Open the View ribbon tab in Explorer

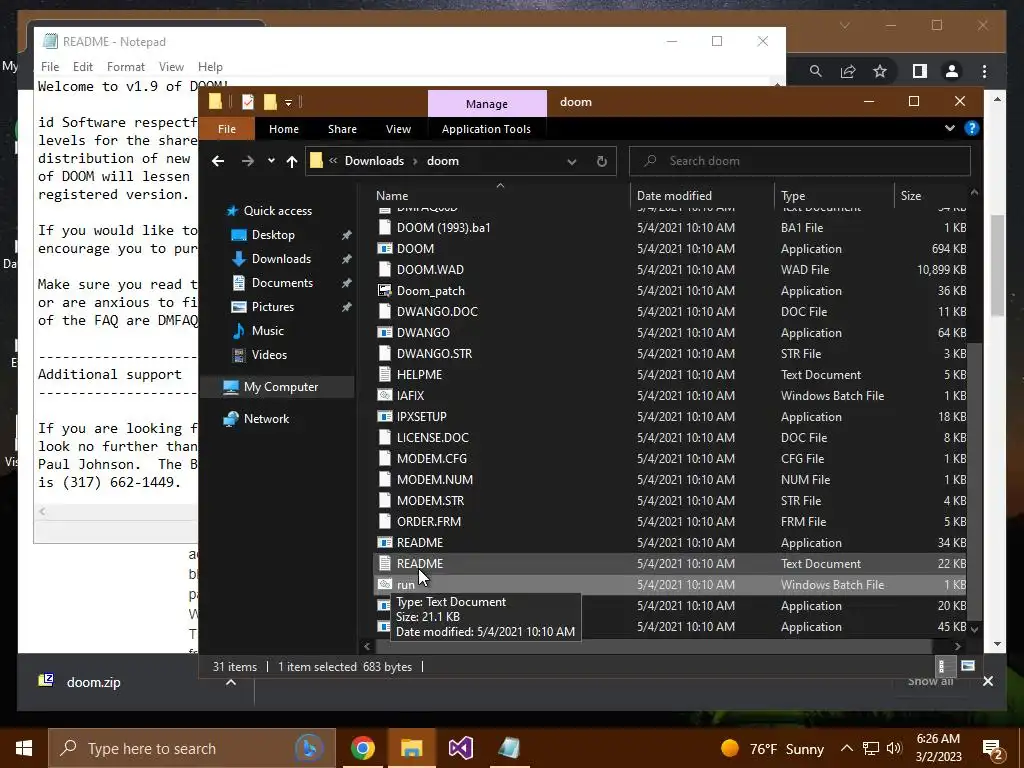pyautogui.click(x=398, y=129)
